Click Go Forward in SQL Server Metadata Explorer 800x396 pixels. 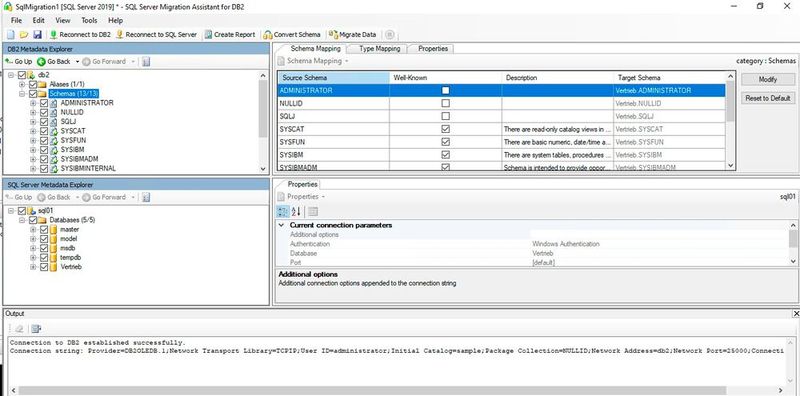coord(104,197)
